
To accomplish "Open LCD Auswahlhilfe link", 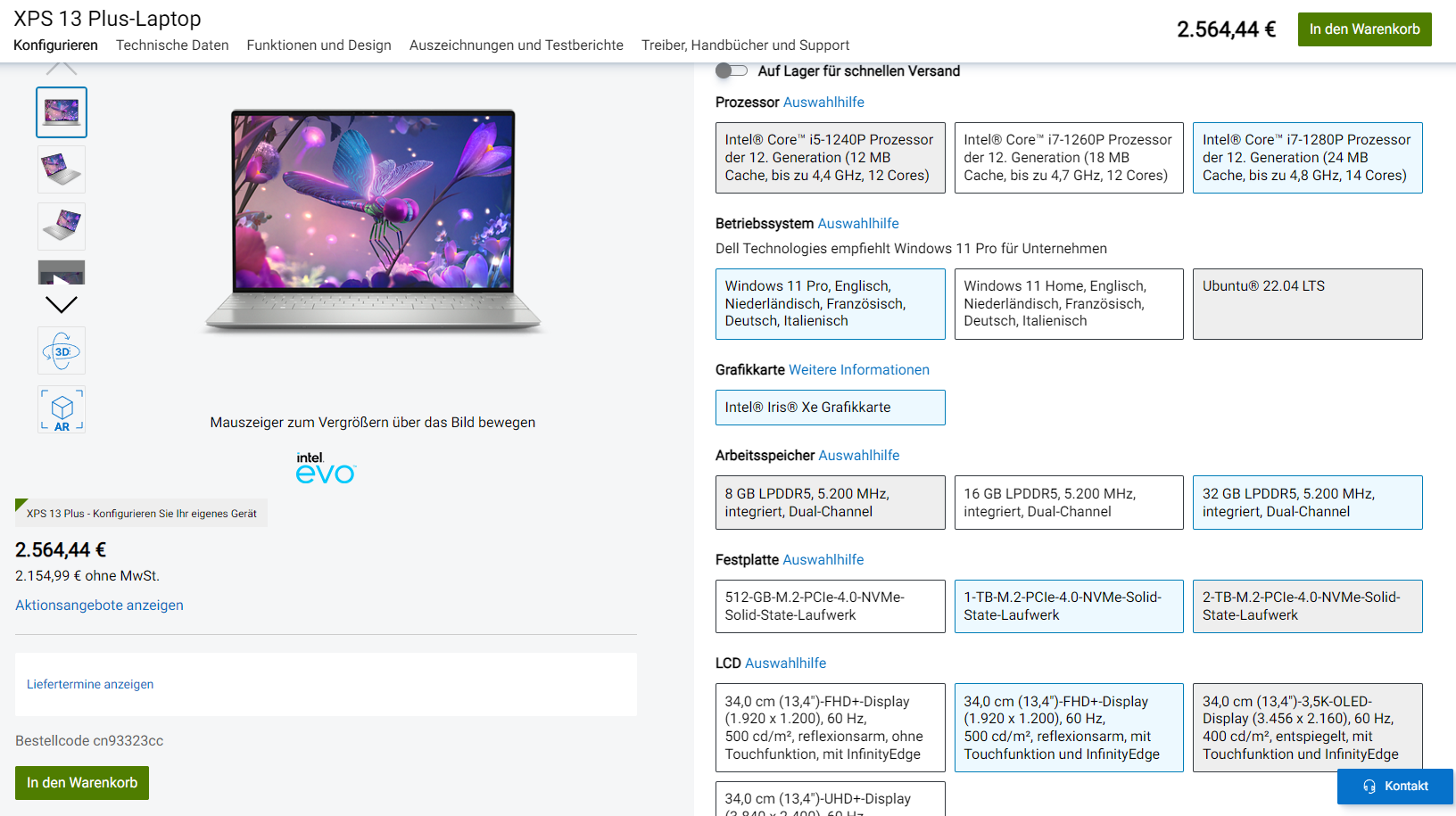I will pyautogui.click(x=786, y=664).
